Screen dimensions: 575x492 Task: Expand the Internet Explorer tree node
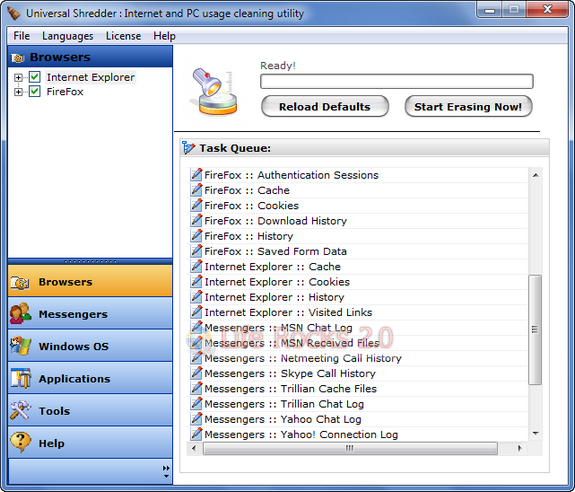tap(18, 77)
